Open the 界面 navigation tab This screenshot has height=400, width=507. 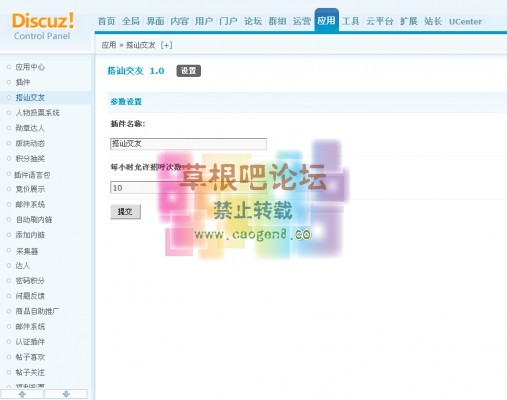[x=155, y=21]
